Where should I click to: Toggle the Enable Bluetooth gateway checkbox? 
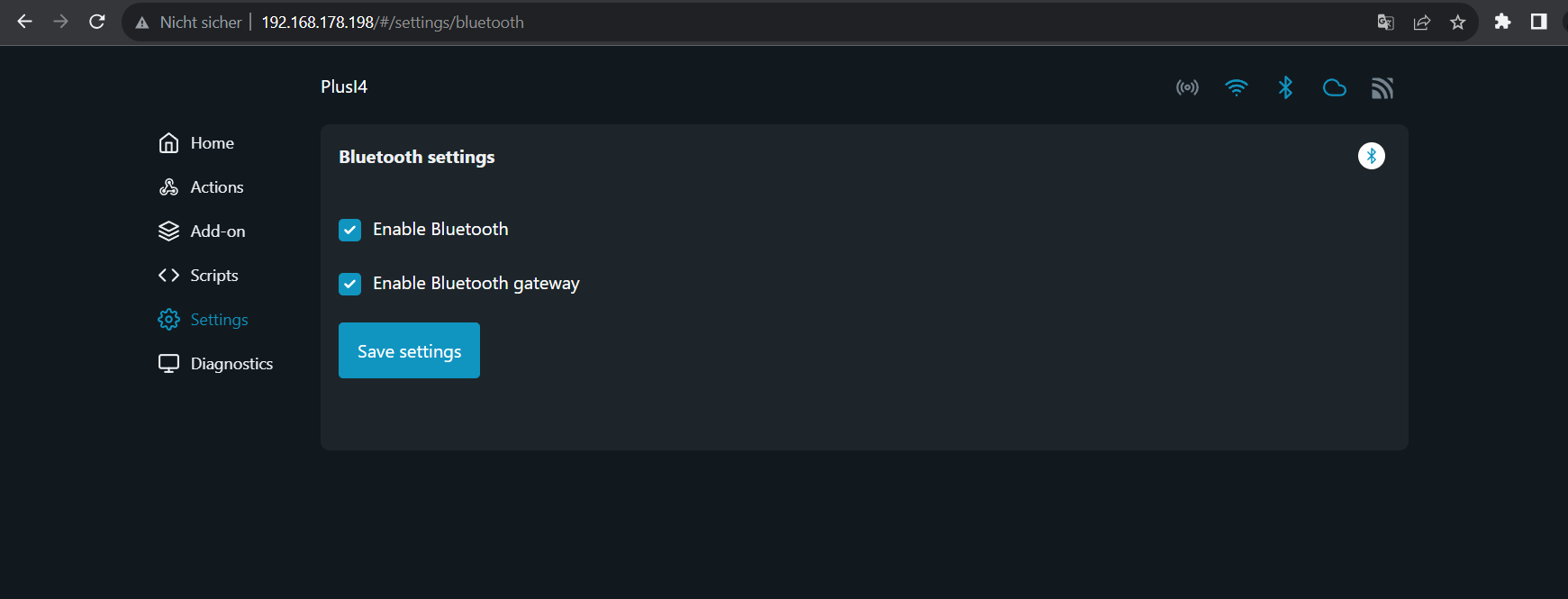(349, 284)
